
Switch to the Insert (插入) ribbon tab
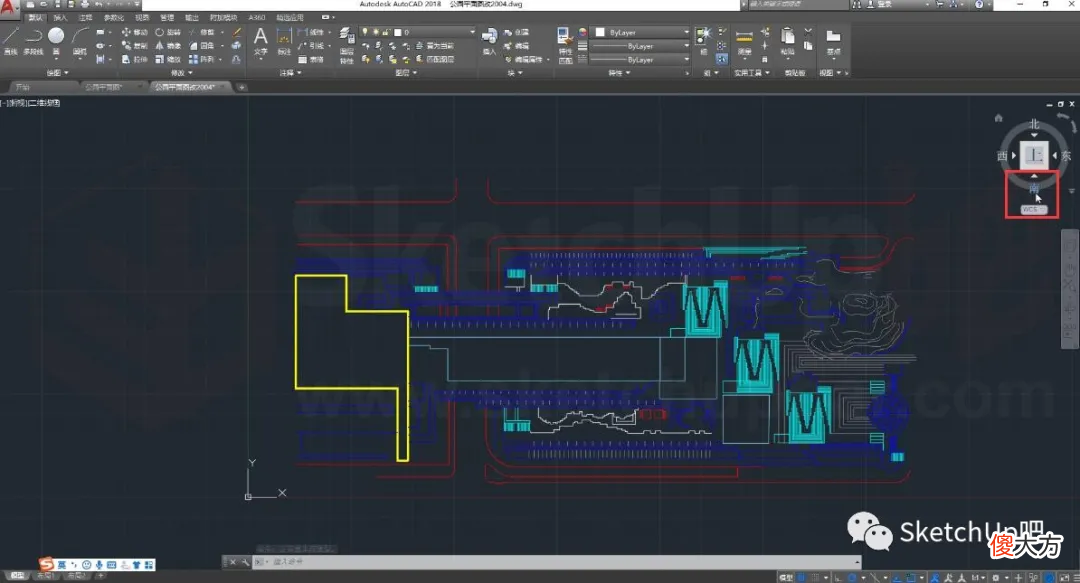[61, 18]
